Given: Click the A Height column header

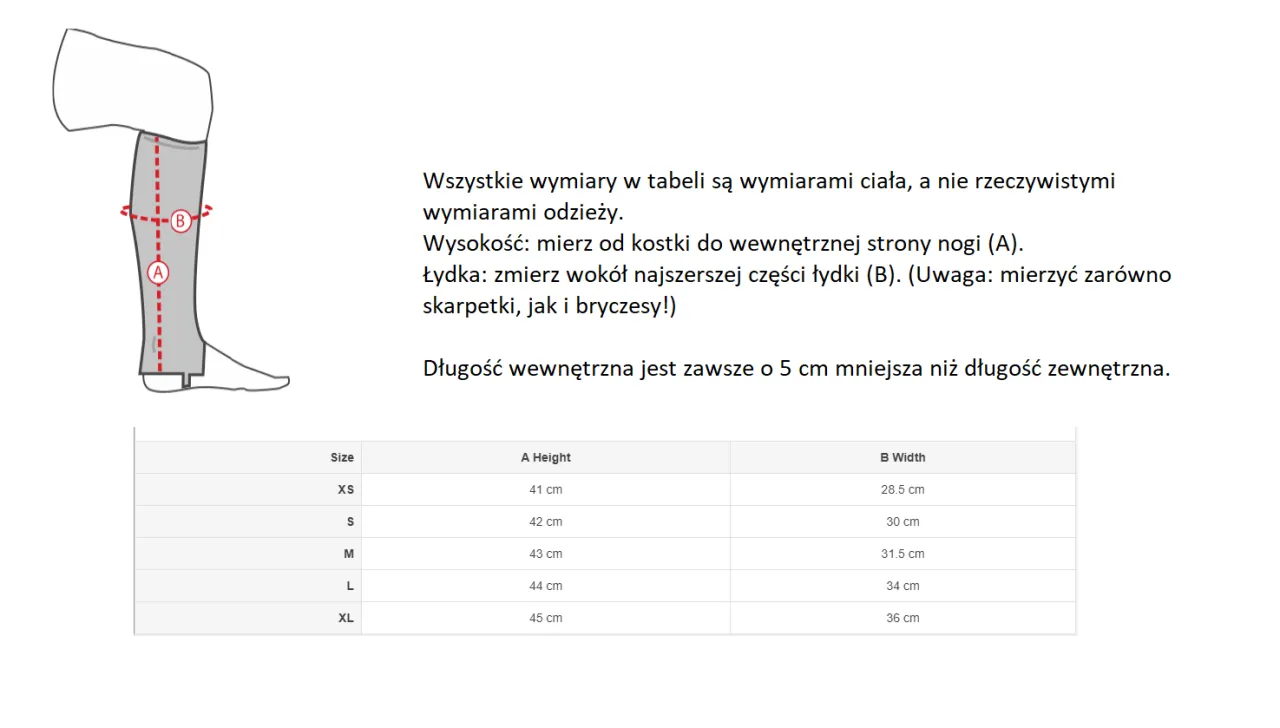Looking at the screenshot, I should 545,457.
